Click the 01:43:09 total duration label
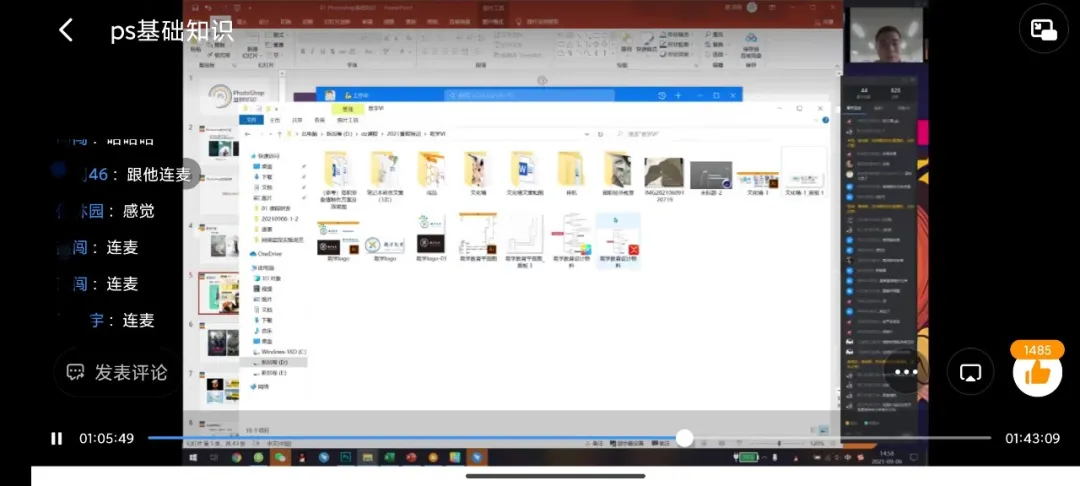The image size is (1080, 486). (1032, 439)
